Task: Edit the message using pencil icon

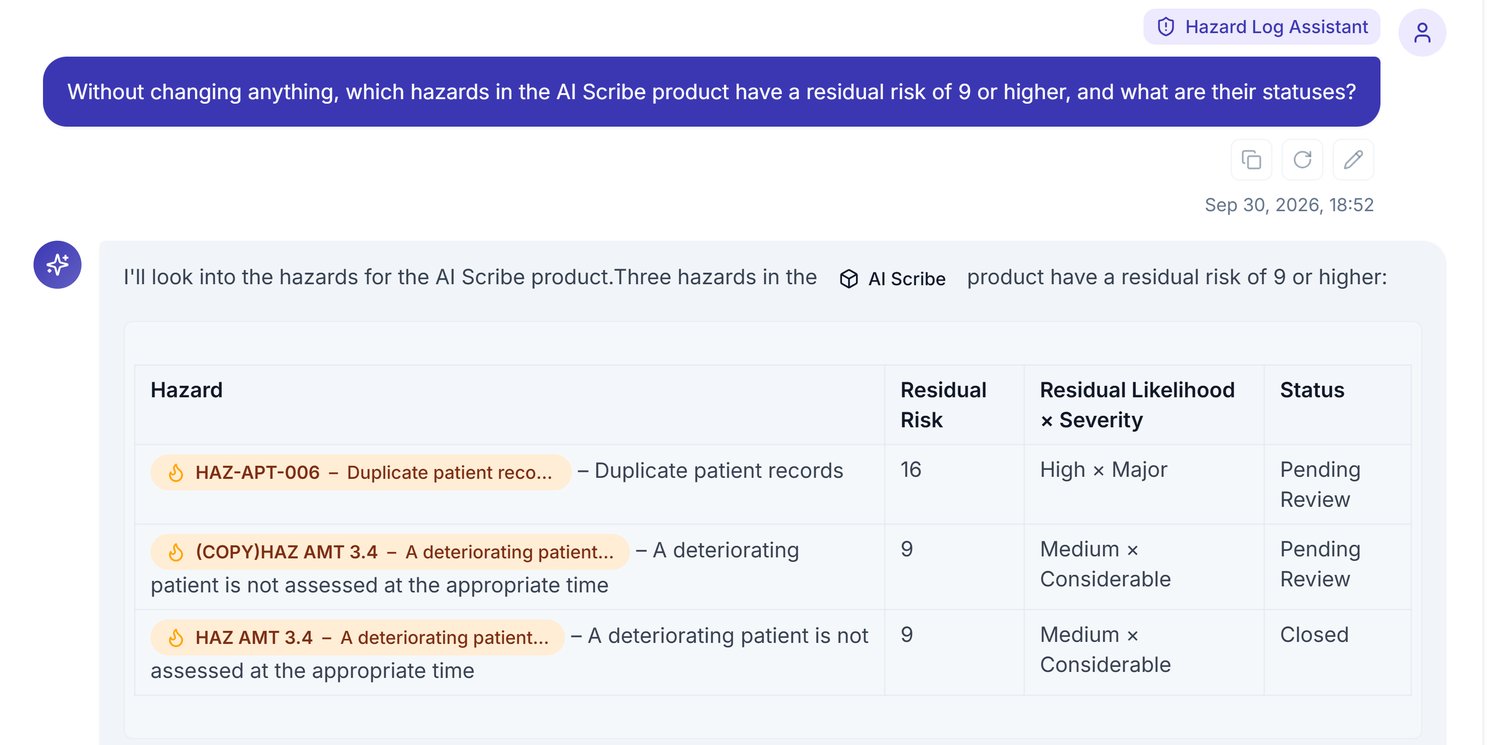Action: point(1353,160)
